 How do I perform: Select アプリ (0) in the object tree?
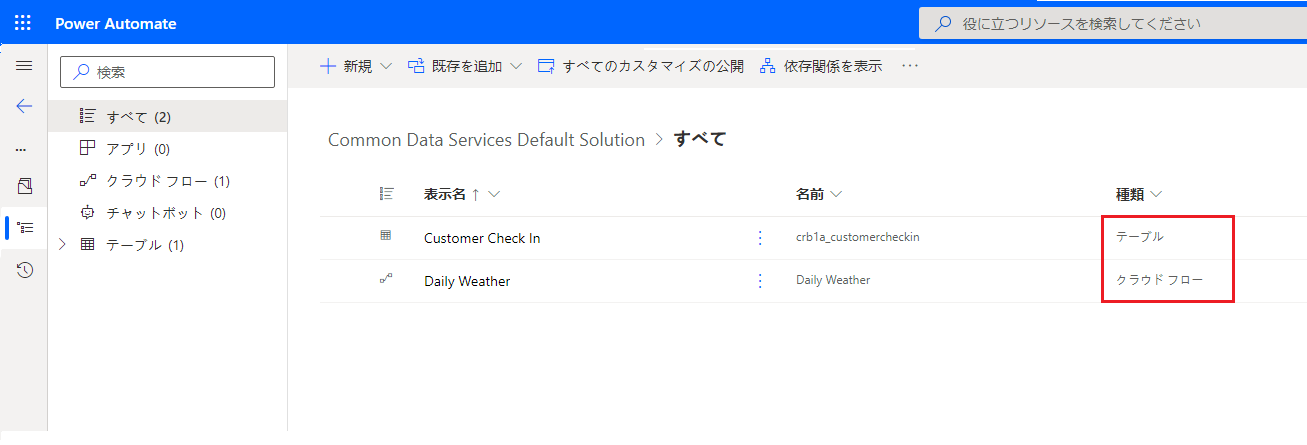coord(167,149)
